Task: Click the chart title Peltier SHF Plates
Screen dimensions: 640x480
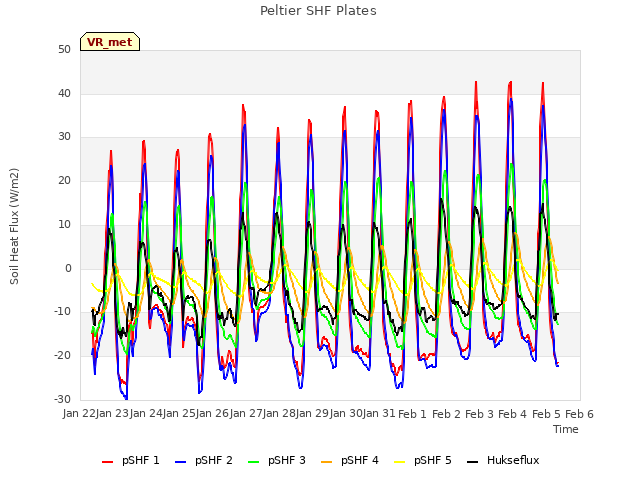Action: [x=318, y=11]
